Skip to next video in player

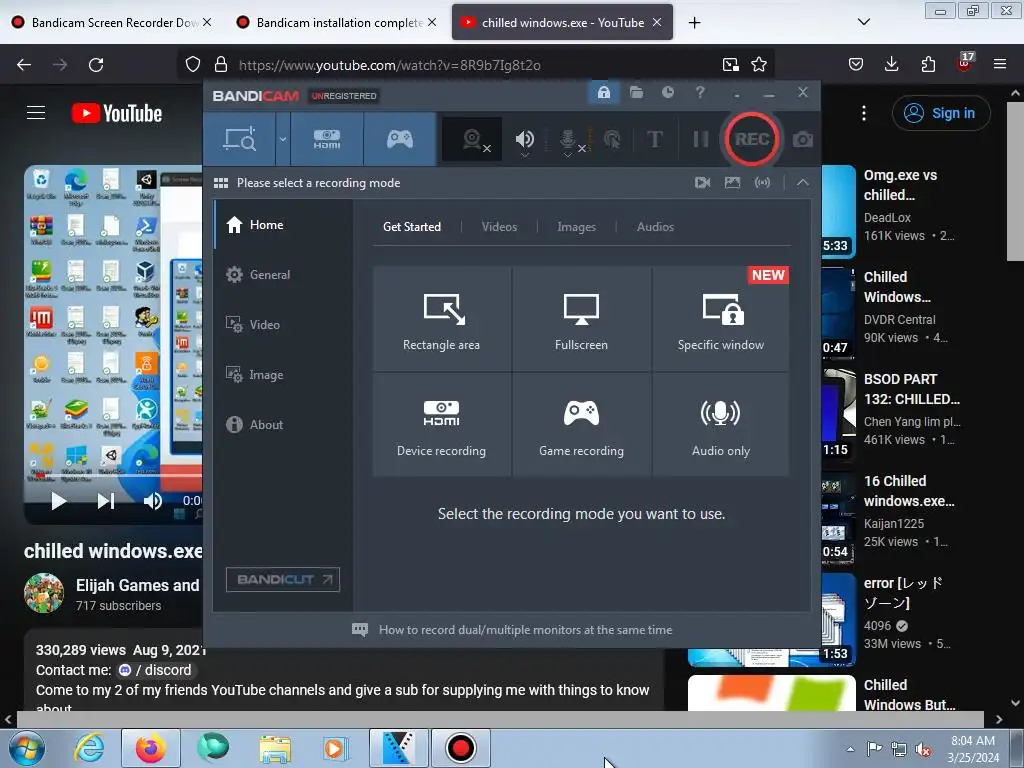(x=106, y=501)
